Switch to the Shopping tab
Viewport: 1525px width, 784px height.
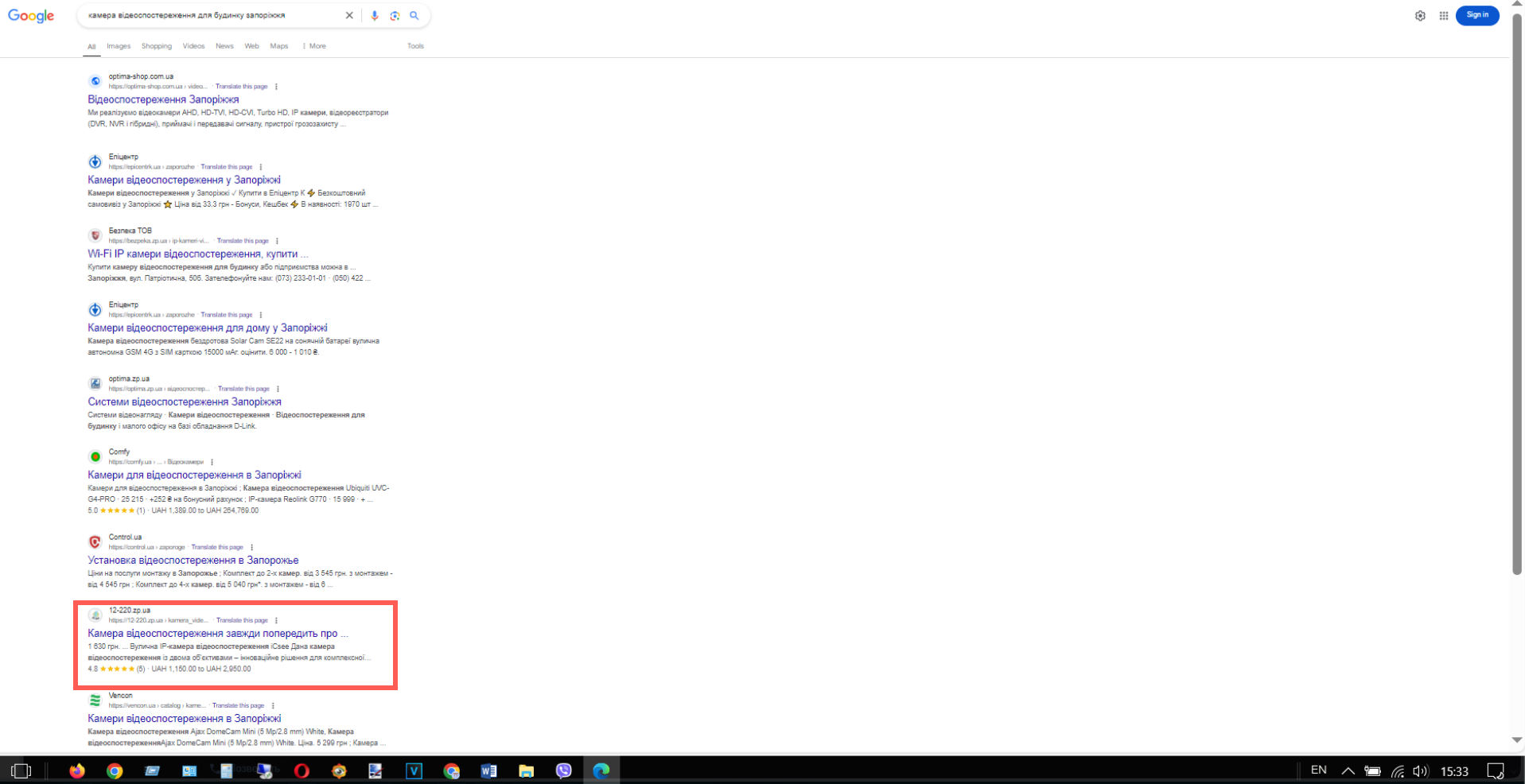pos(157,46)
